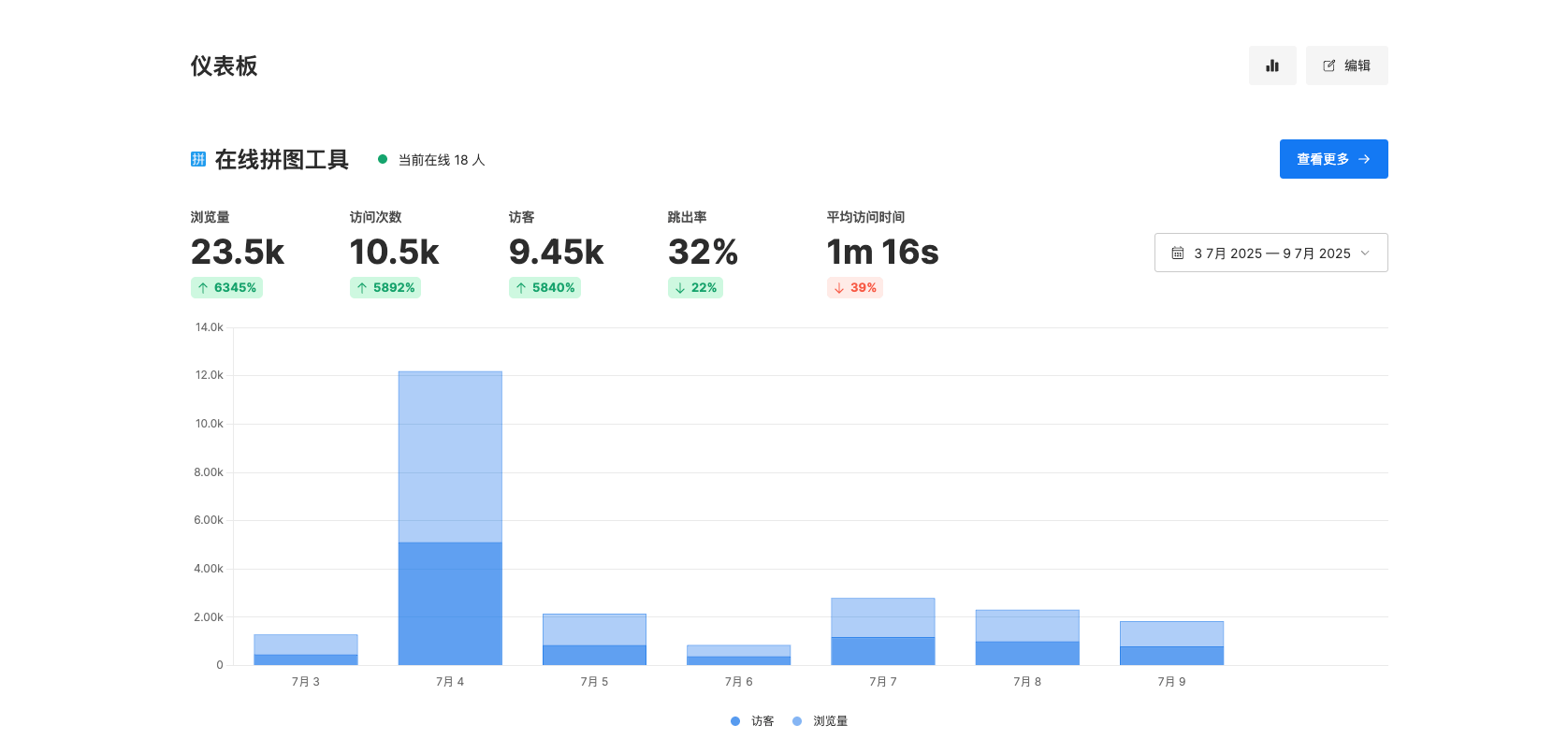
Task: Click the 在线拼图工具 website title
Action: click(282, 160)
